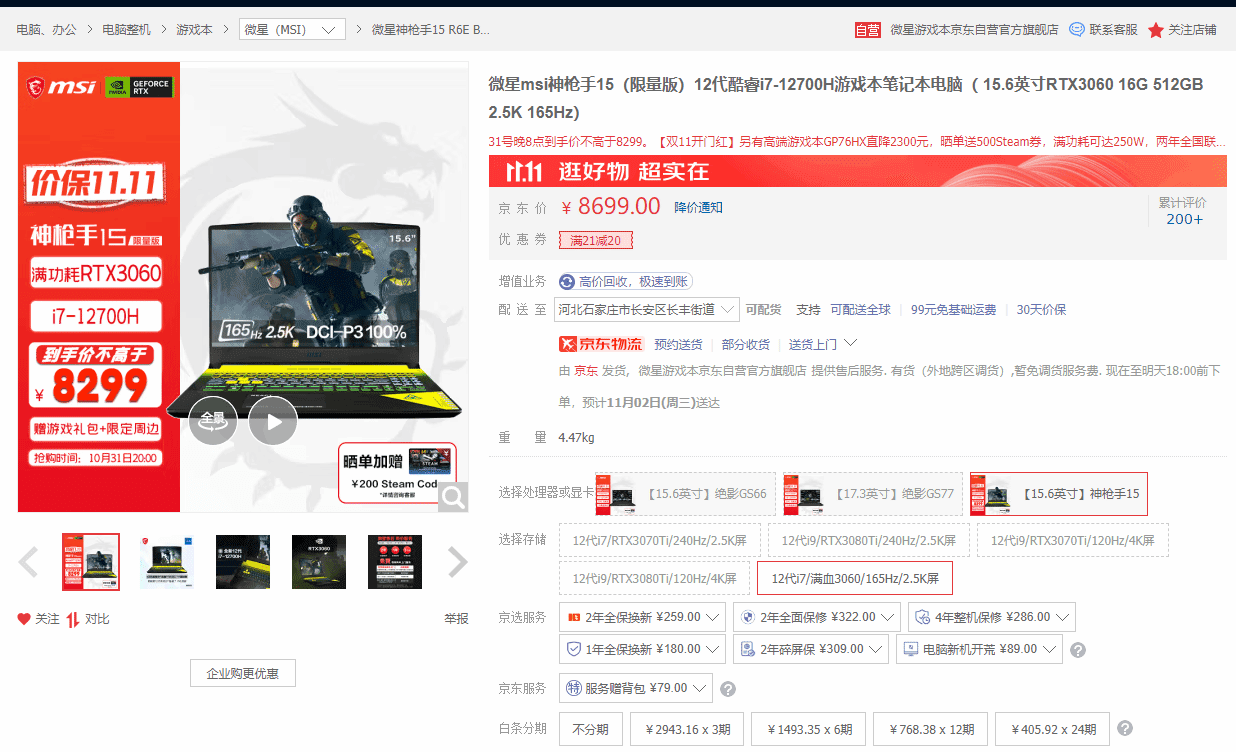
Task: Select fifth dark thumbnail
Action: click(395, 562)
